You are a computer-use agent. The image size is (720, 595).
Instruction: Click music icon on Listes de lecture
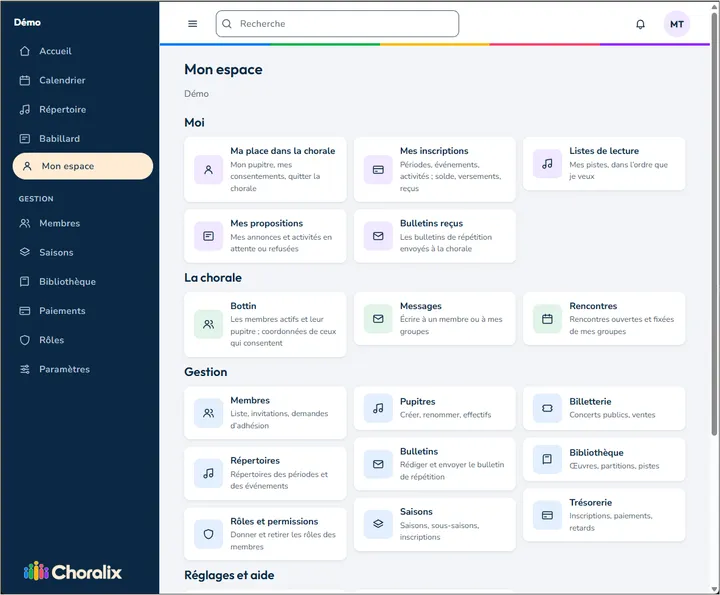(547, 163)
